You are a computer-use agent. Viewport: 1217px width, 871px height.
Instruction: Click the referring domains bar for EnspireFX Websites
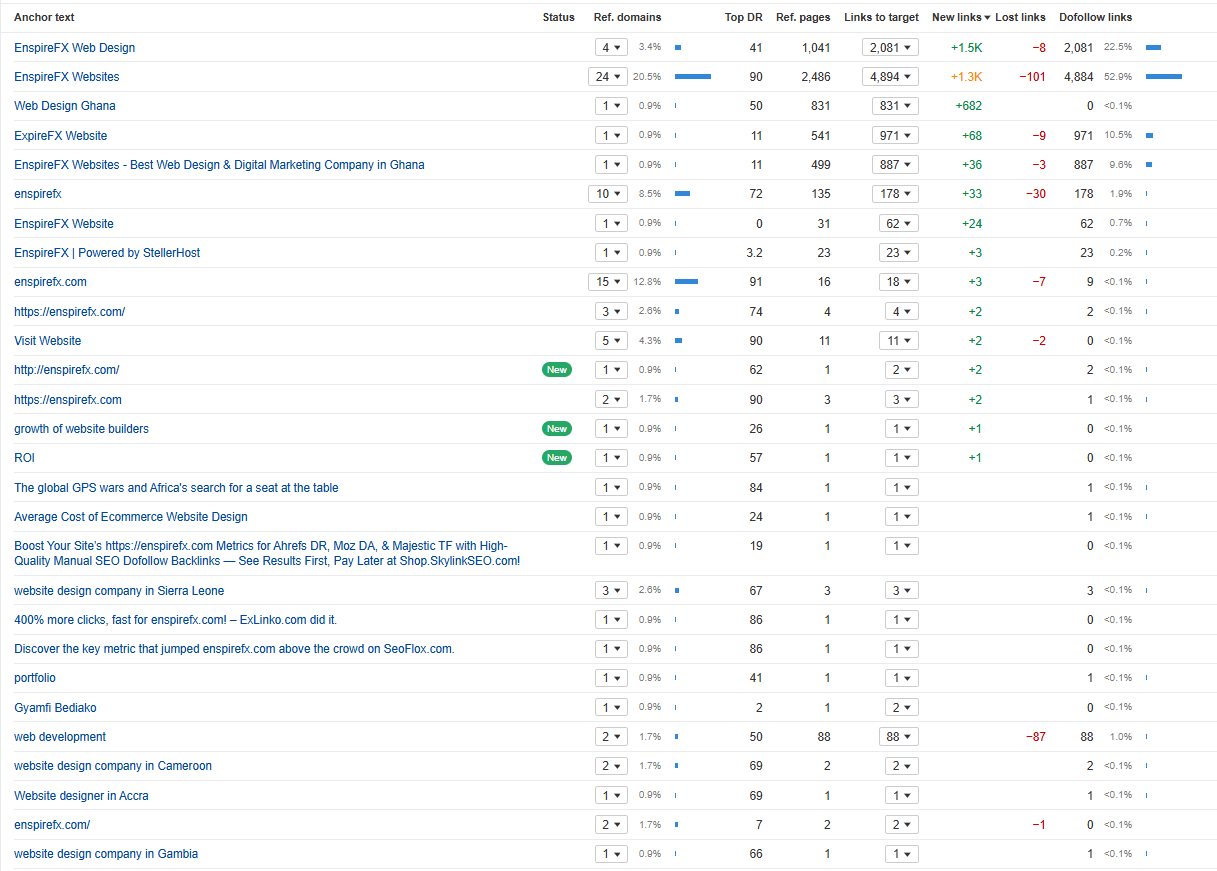pyautogui.click(x=692, y=77)
